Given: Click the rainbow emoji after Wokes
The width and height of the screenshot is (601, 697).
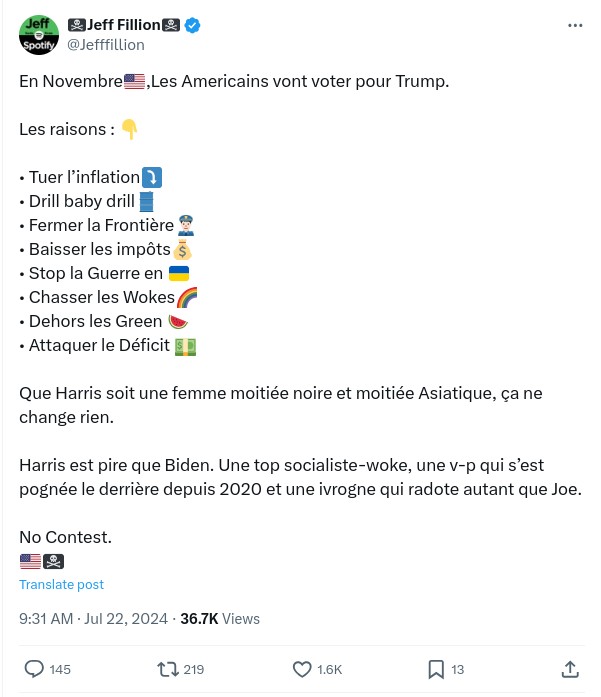Looking at the screenshot, I should [x=187, y=297].
